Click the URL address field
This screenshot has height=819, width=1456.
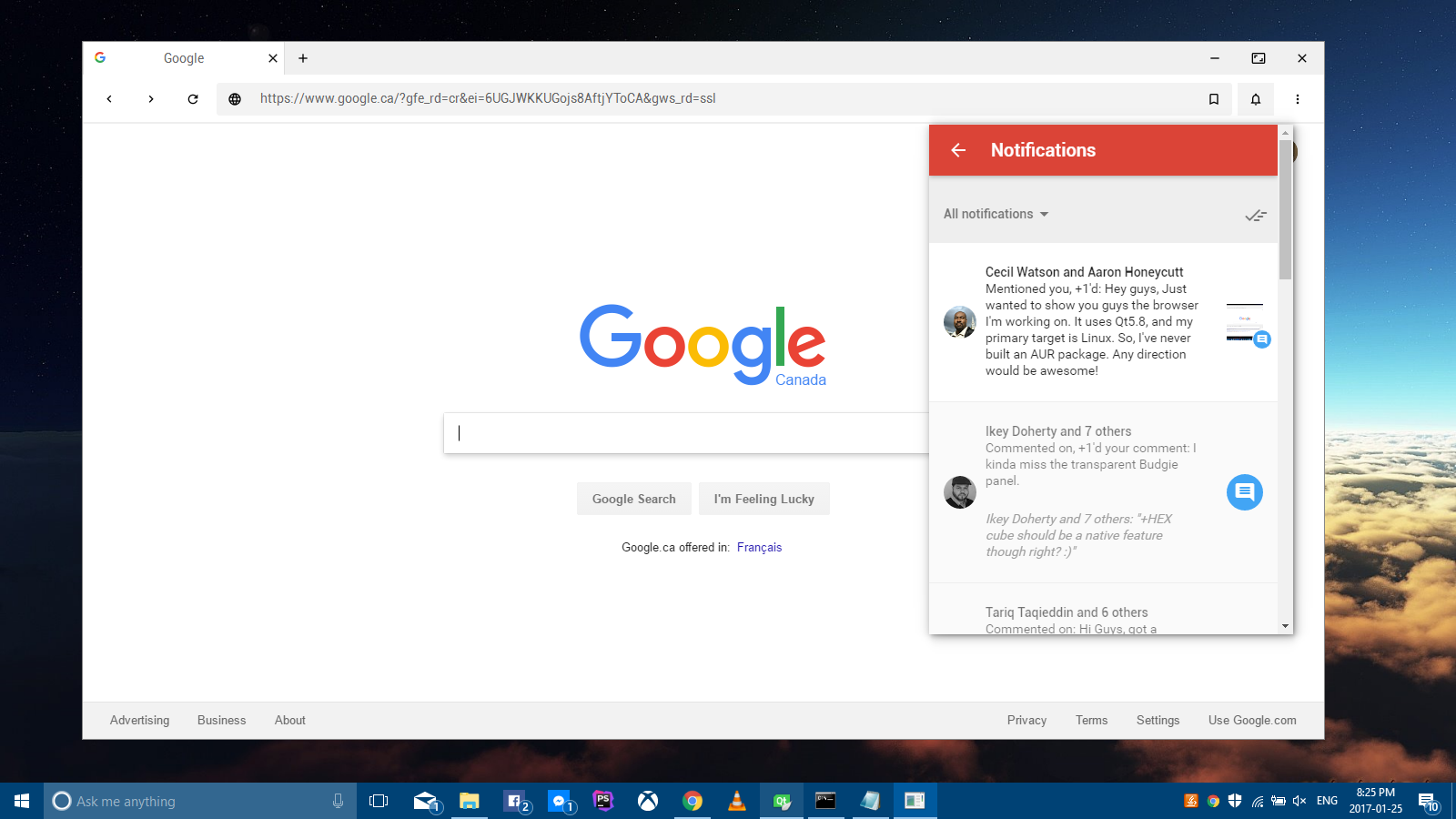coord(723,98)
